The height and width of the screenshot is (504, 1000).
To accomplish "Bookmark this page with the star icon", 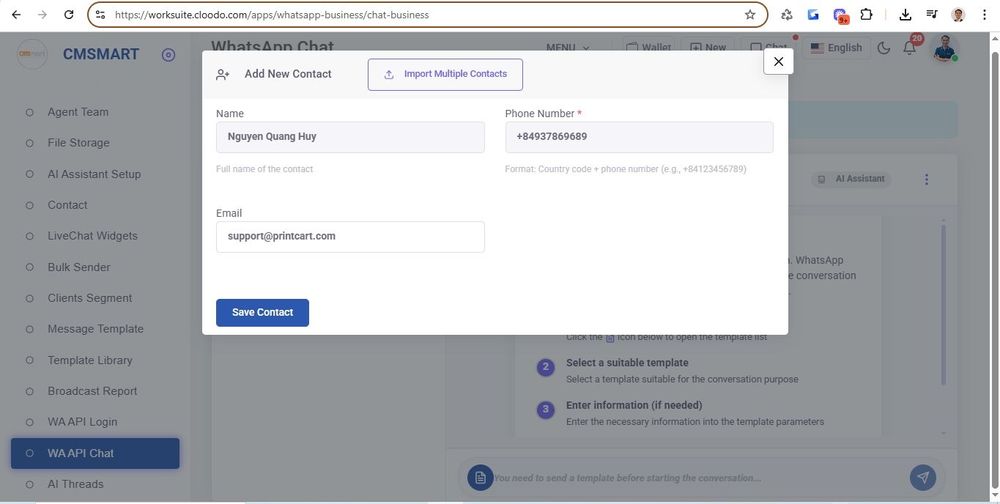I will (x=750, y=15).
